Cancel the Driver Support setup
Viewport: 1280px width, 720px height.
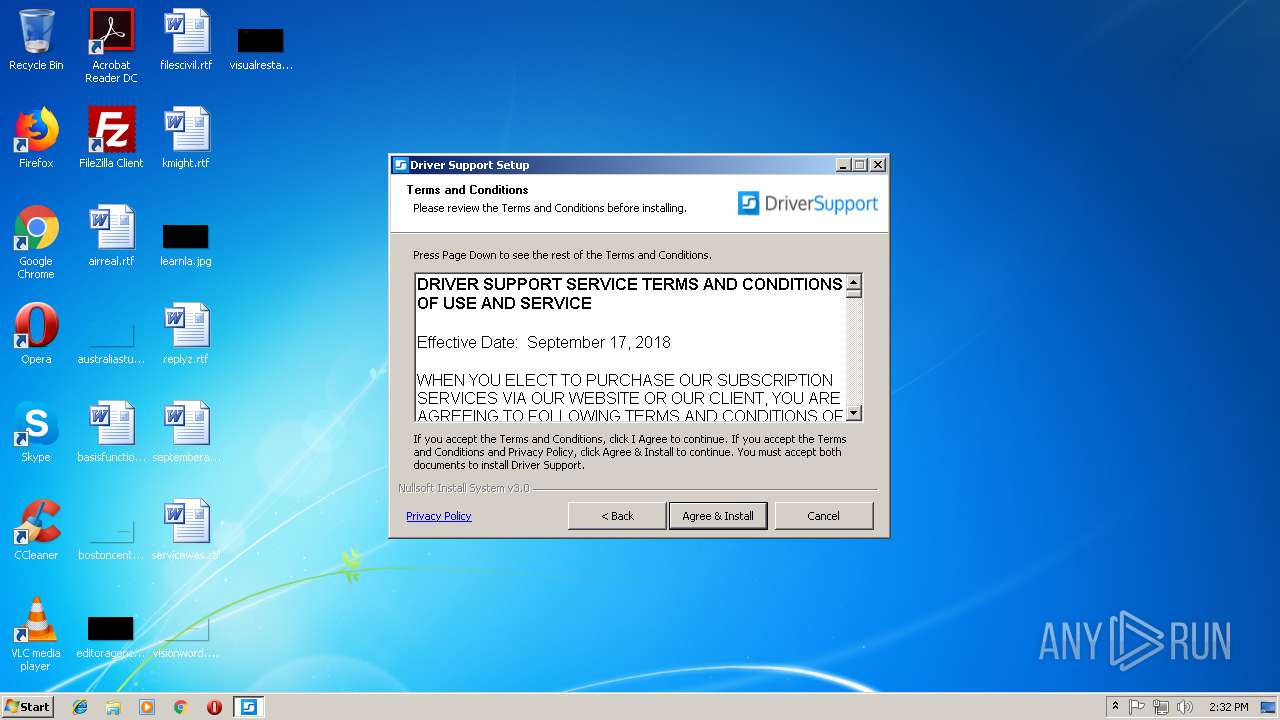823,516
